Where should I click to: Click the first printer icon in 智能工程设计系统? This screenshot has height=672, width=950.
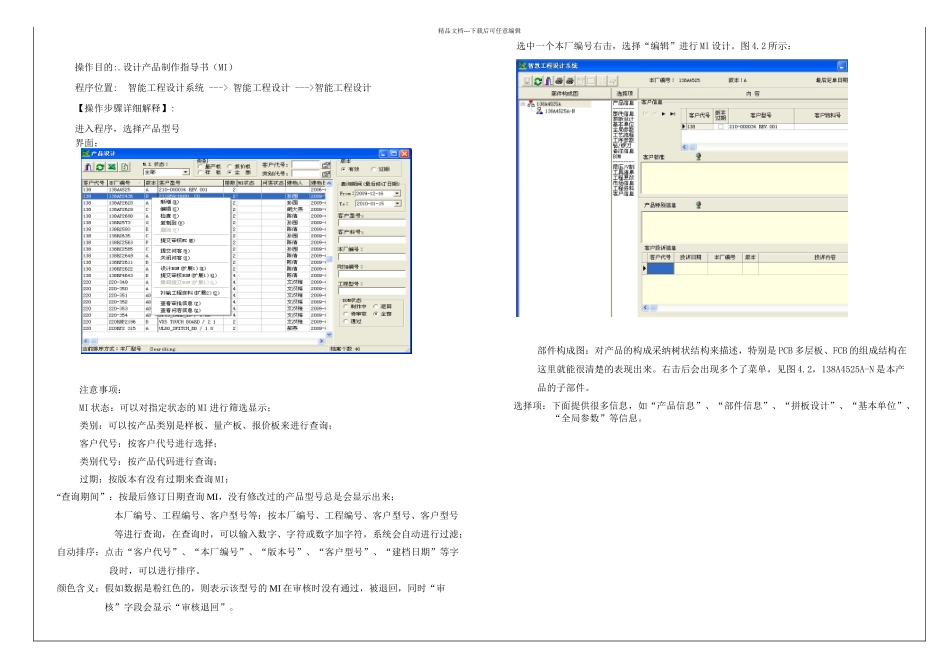point(559,81)
